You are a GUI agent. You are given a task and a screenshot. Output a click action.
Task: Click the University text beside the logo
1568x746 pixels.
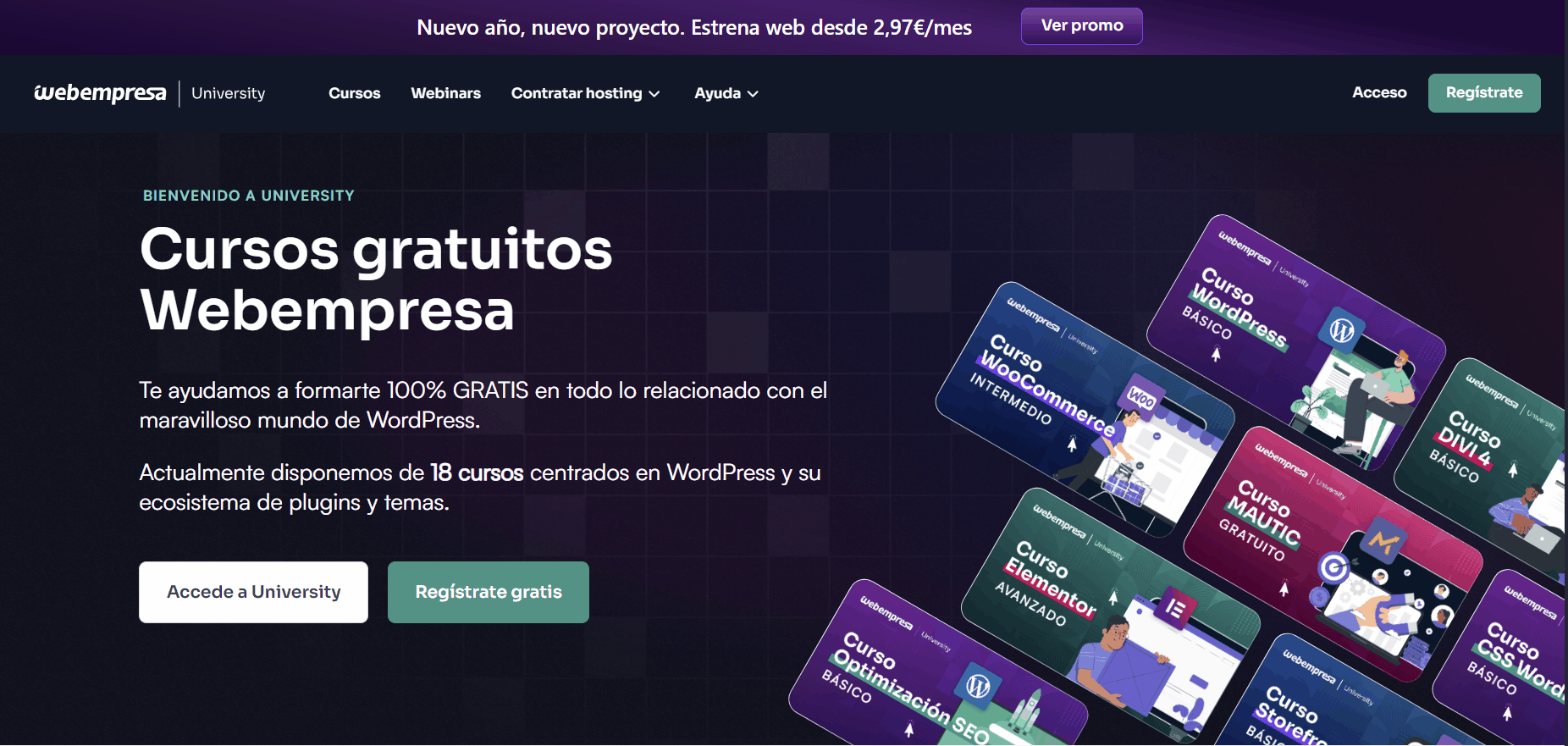click(x=228, y=93)
